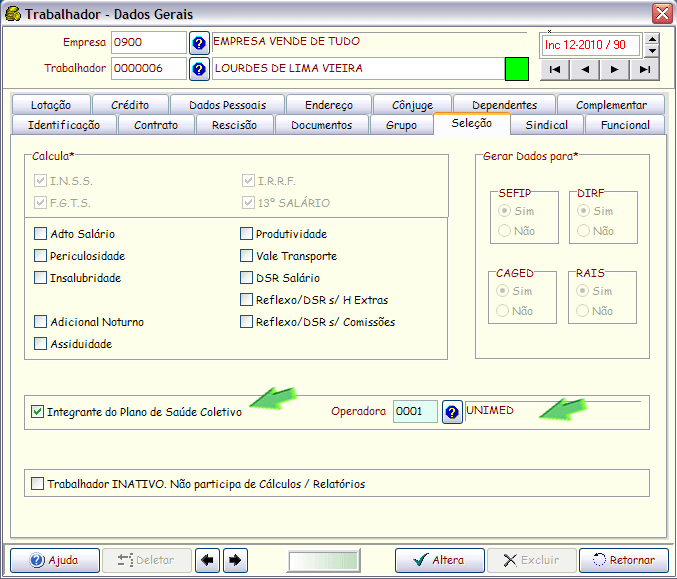Close the Trabalhador Dados Gerais window
Screen dimensions: 677x579
click(x=662, y=13)
